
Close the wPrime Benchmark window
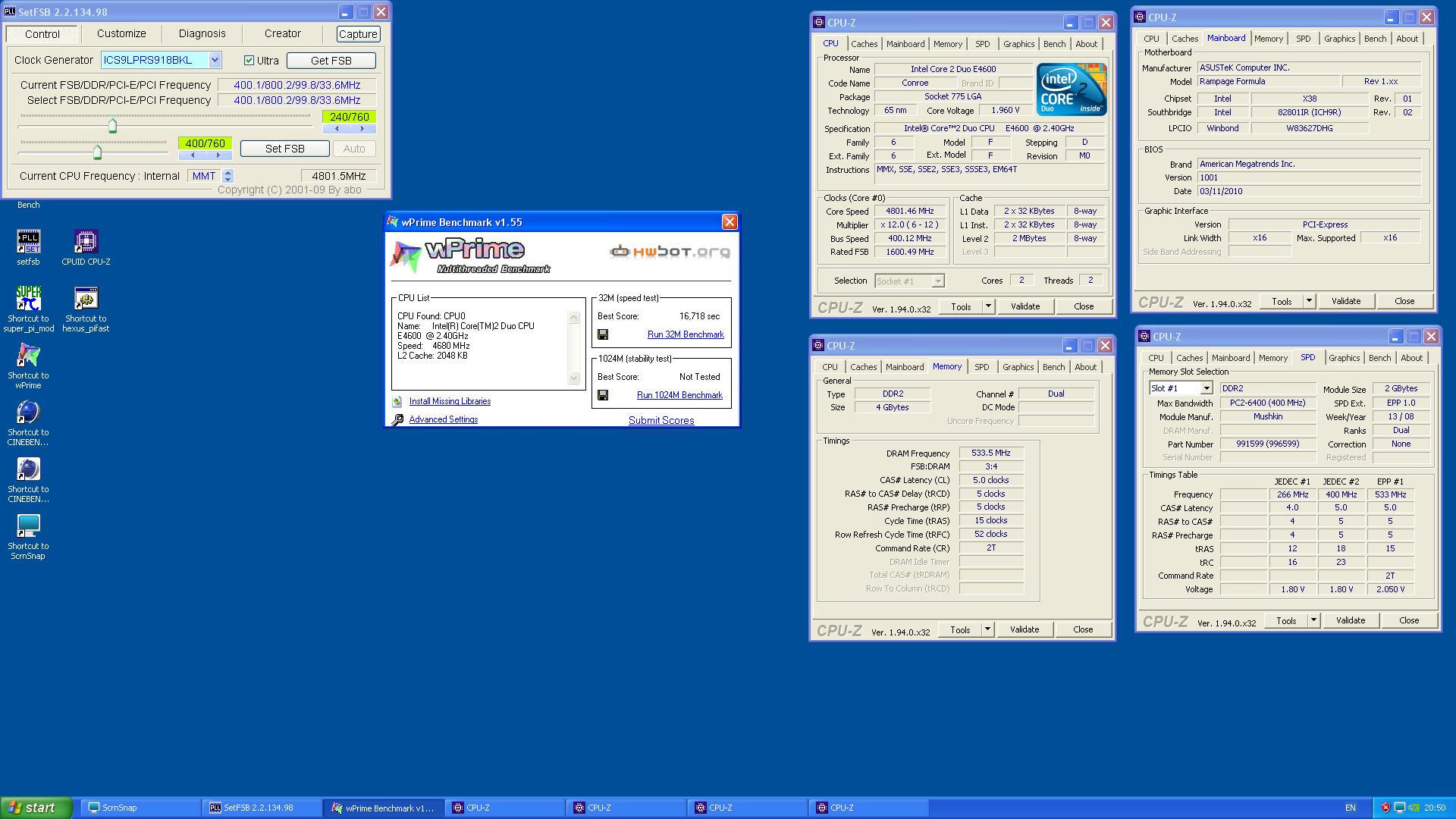click(730, 221)
